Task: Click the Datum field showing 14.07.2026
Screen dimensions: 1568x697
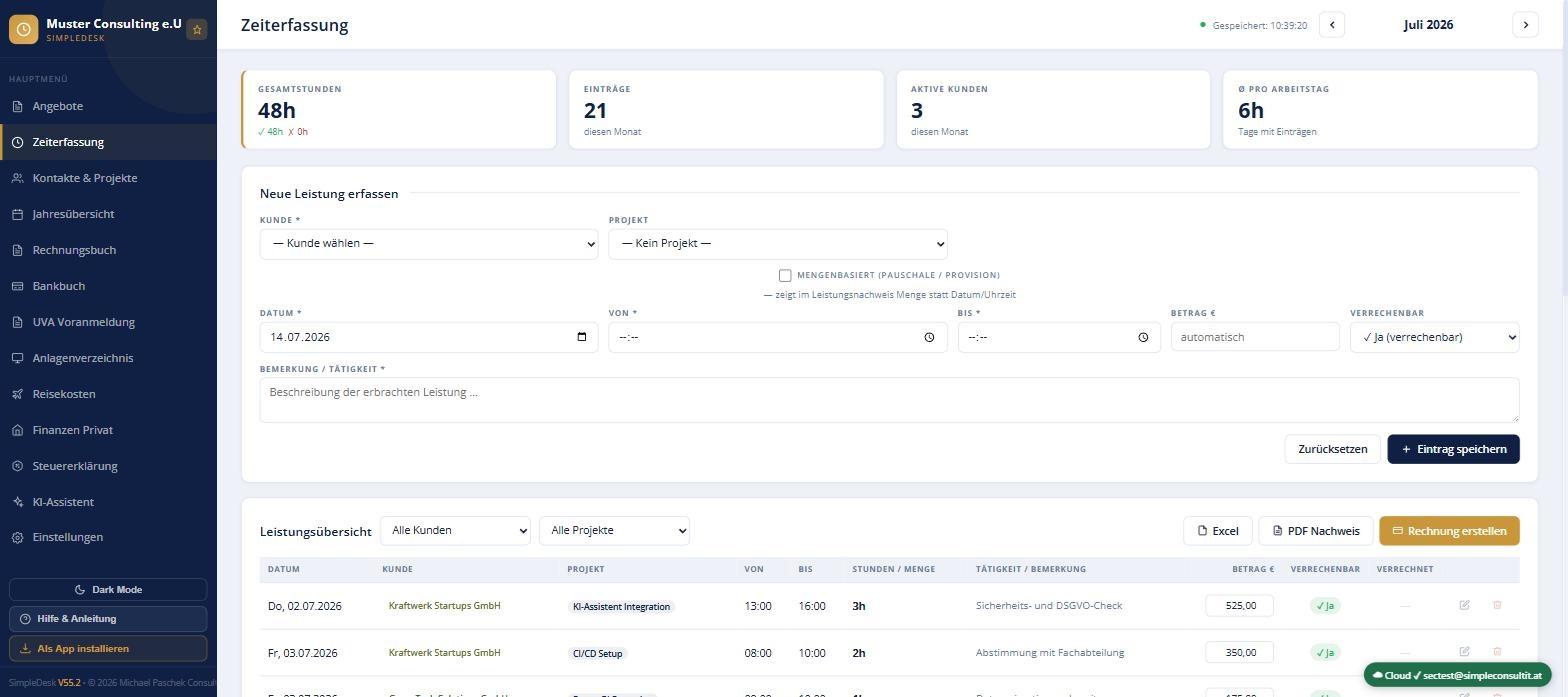Action: coord(429,337)
